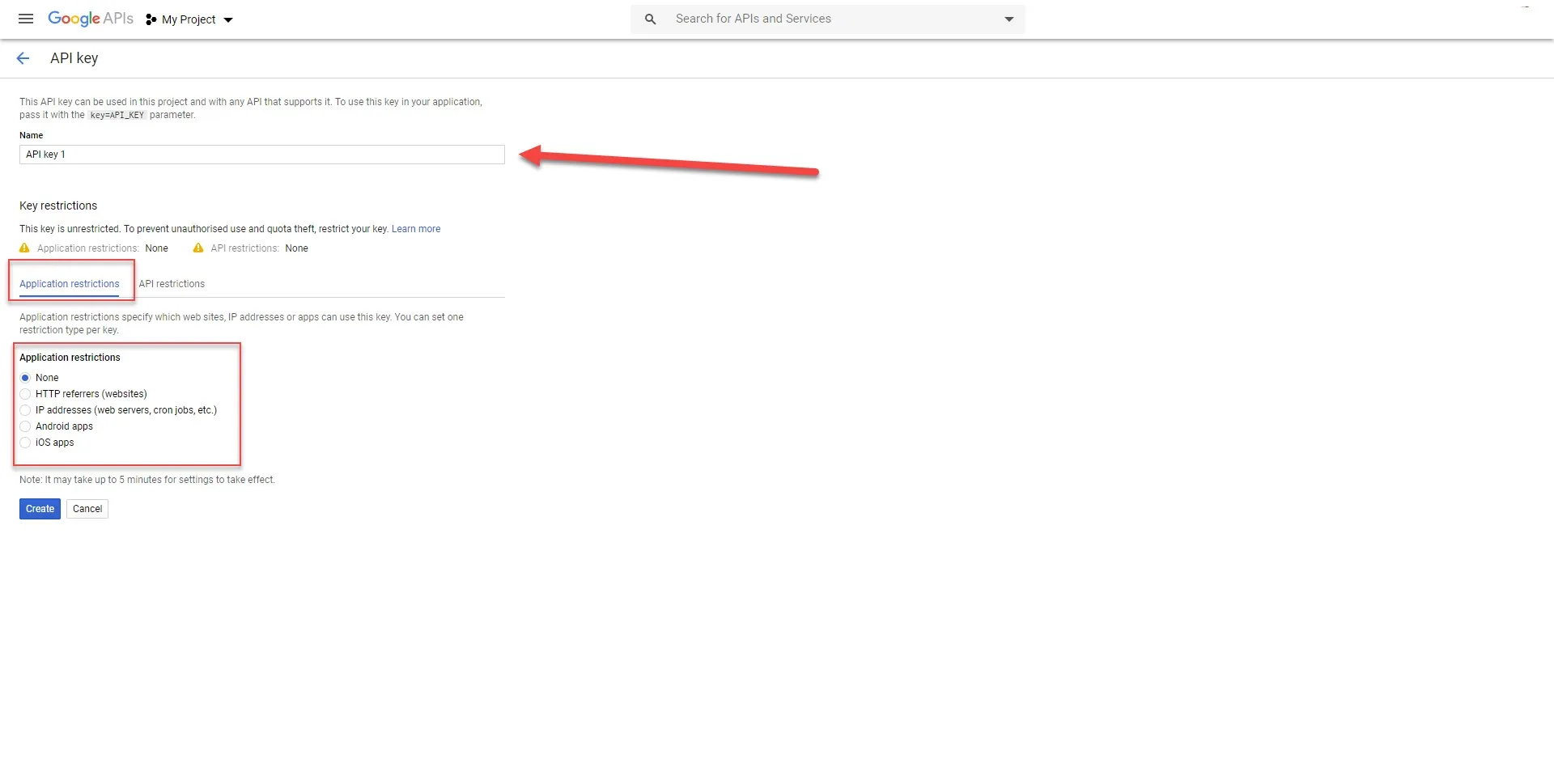Switch to the API restrictions tab

[x=172, y=284]
